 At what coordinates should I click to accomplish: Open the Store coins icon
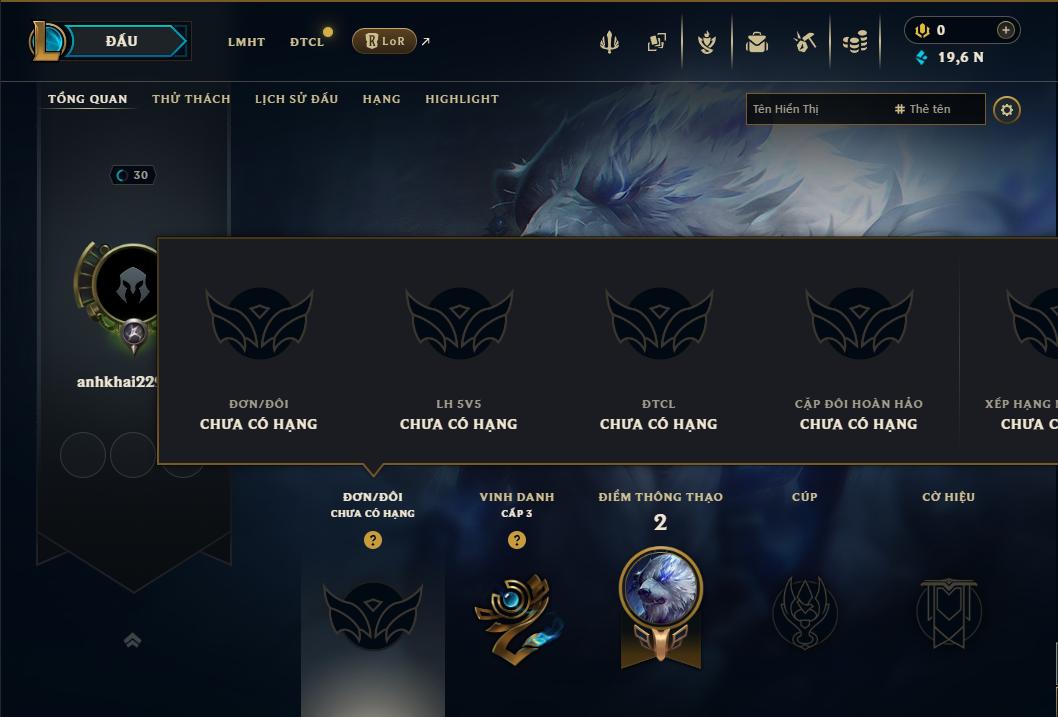855,42
